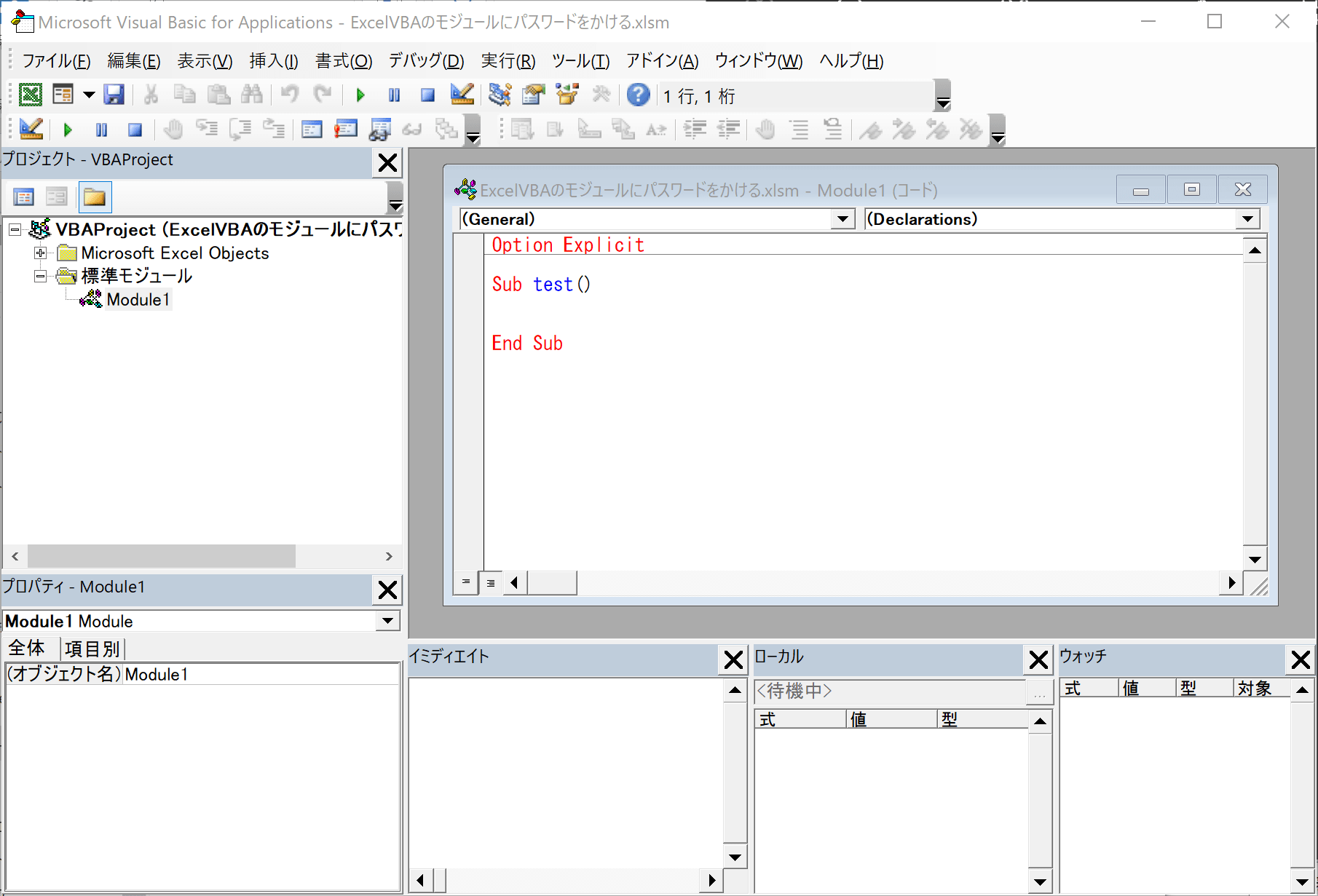Open the 挿入(I) menu
1318x896 pixels.
pyautogui.click(x=274, y=61)
